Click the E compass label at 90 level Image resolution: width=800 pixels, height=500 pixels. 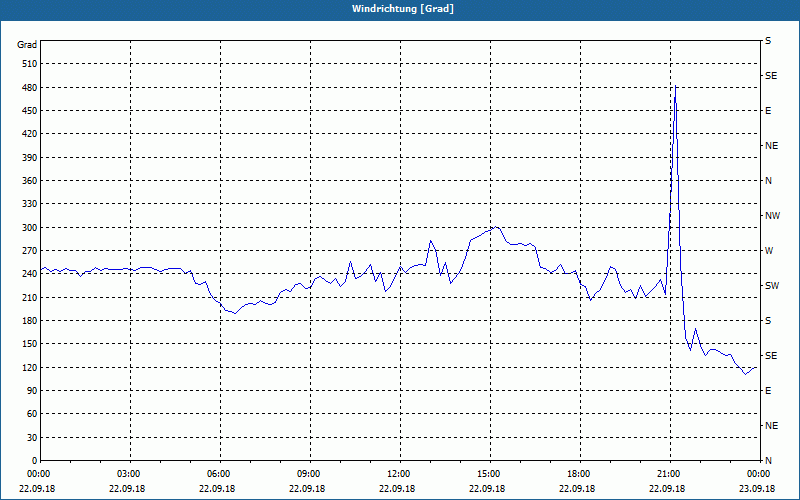coord(768,391)
